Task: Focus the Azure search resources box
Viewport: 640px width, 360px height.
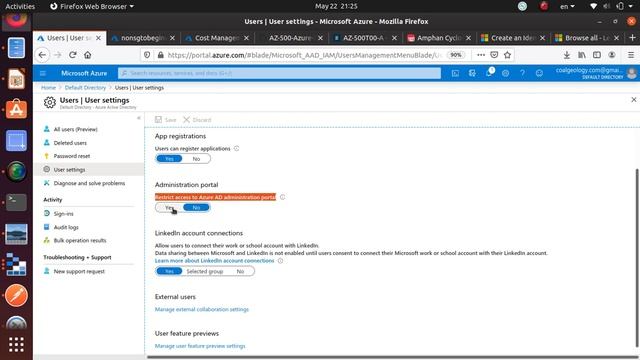Action: click(280, 73)
